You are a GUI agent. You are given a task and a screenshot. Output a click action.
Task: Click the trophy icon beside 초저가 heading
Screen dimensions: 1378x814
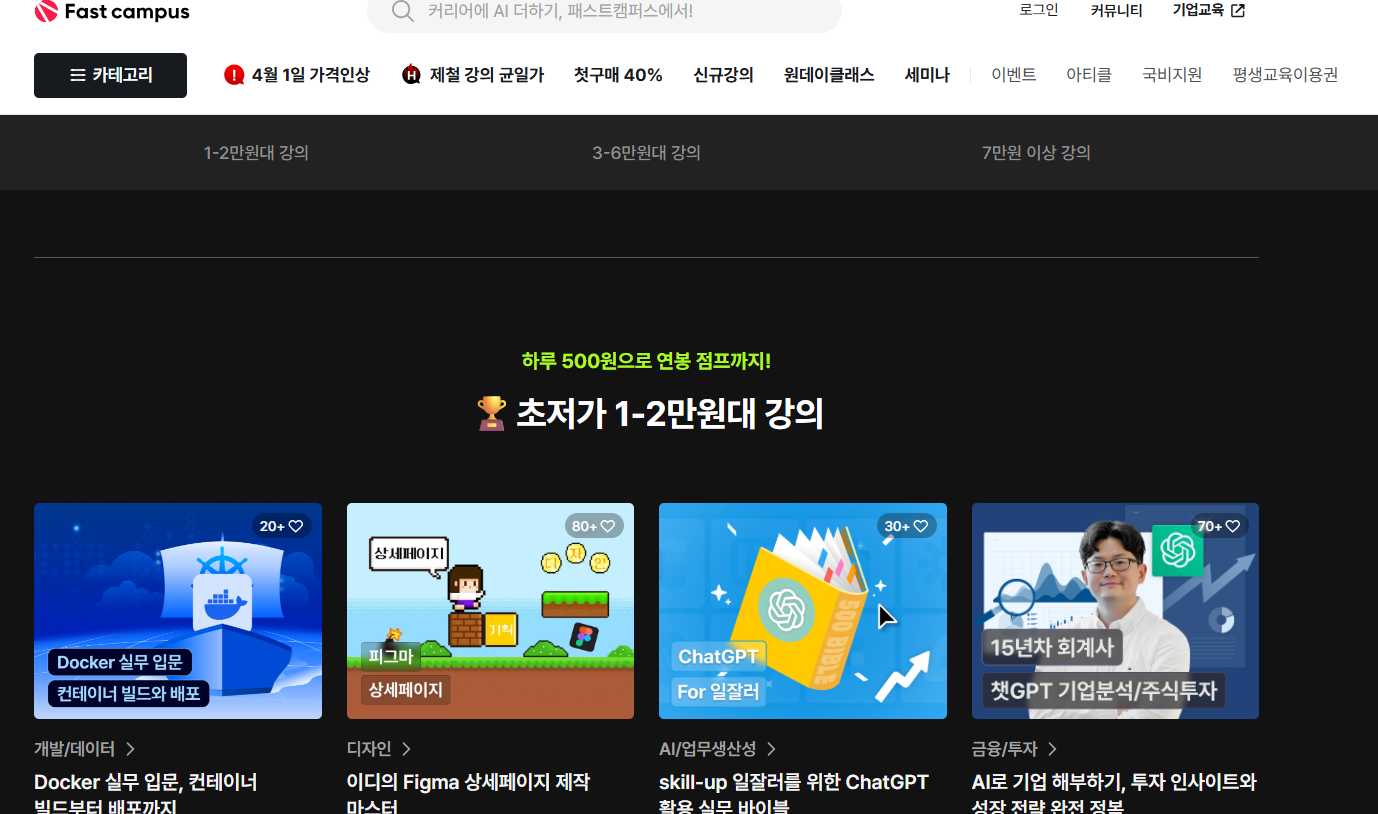(491, 413)
